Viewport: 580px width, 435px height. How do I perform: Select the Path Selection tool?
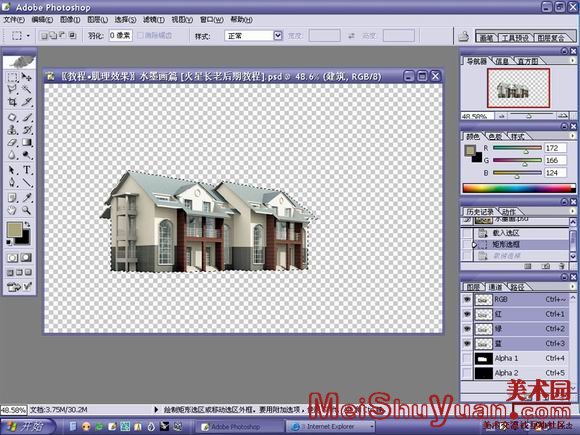tap(12, 170)
